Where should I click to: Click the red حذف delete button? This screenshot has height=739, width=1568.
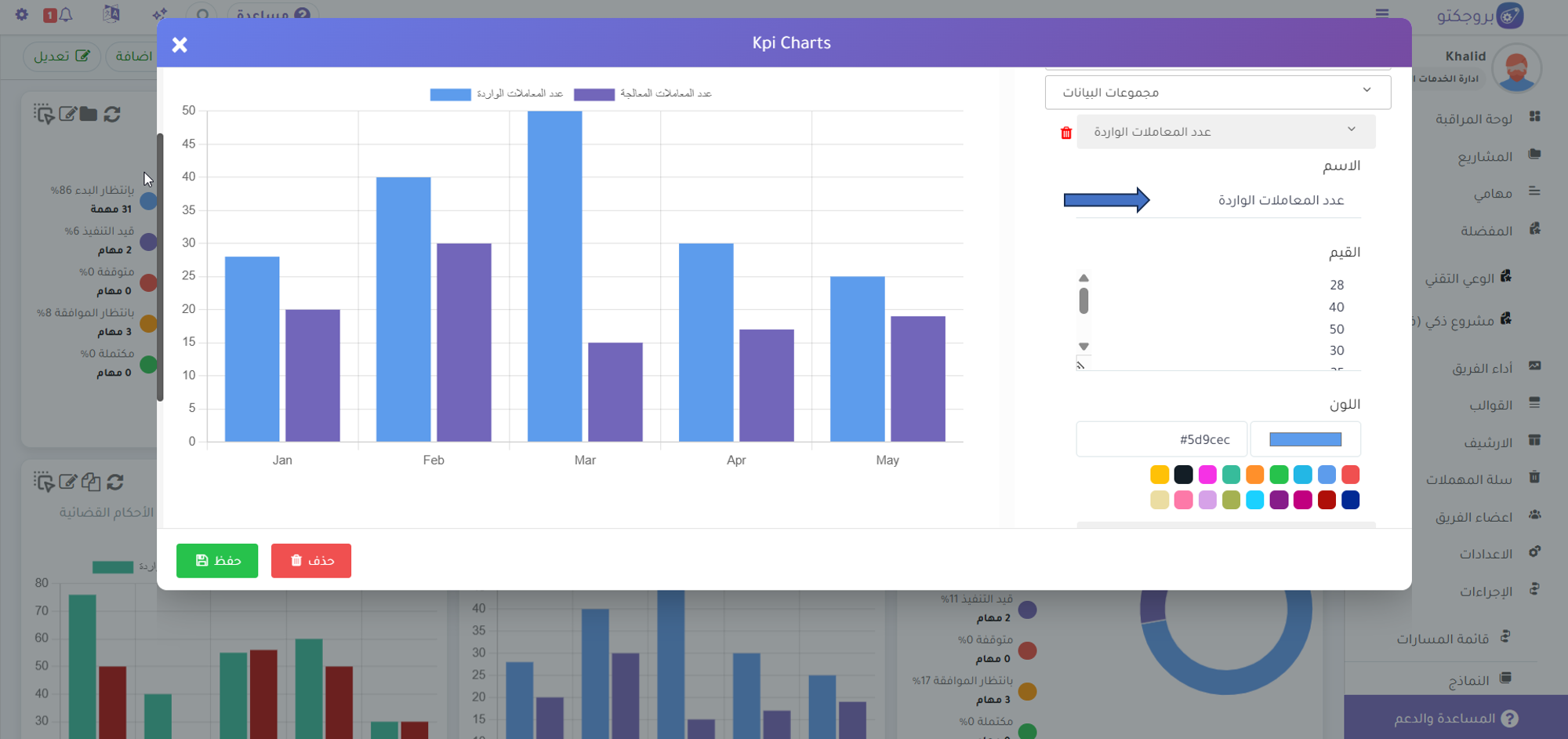(311, 561)
